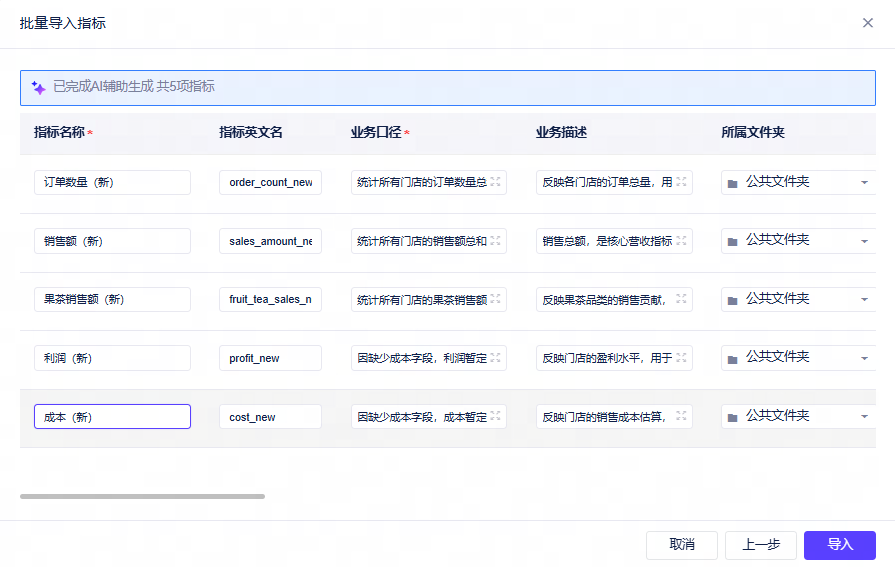Image resolution: width=895 pixels, height=567 pixels.
Task: Expand business description for 订单数量 row
Action: [x=681, y=182]
